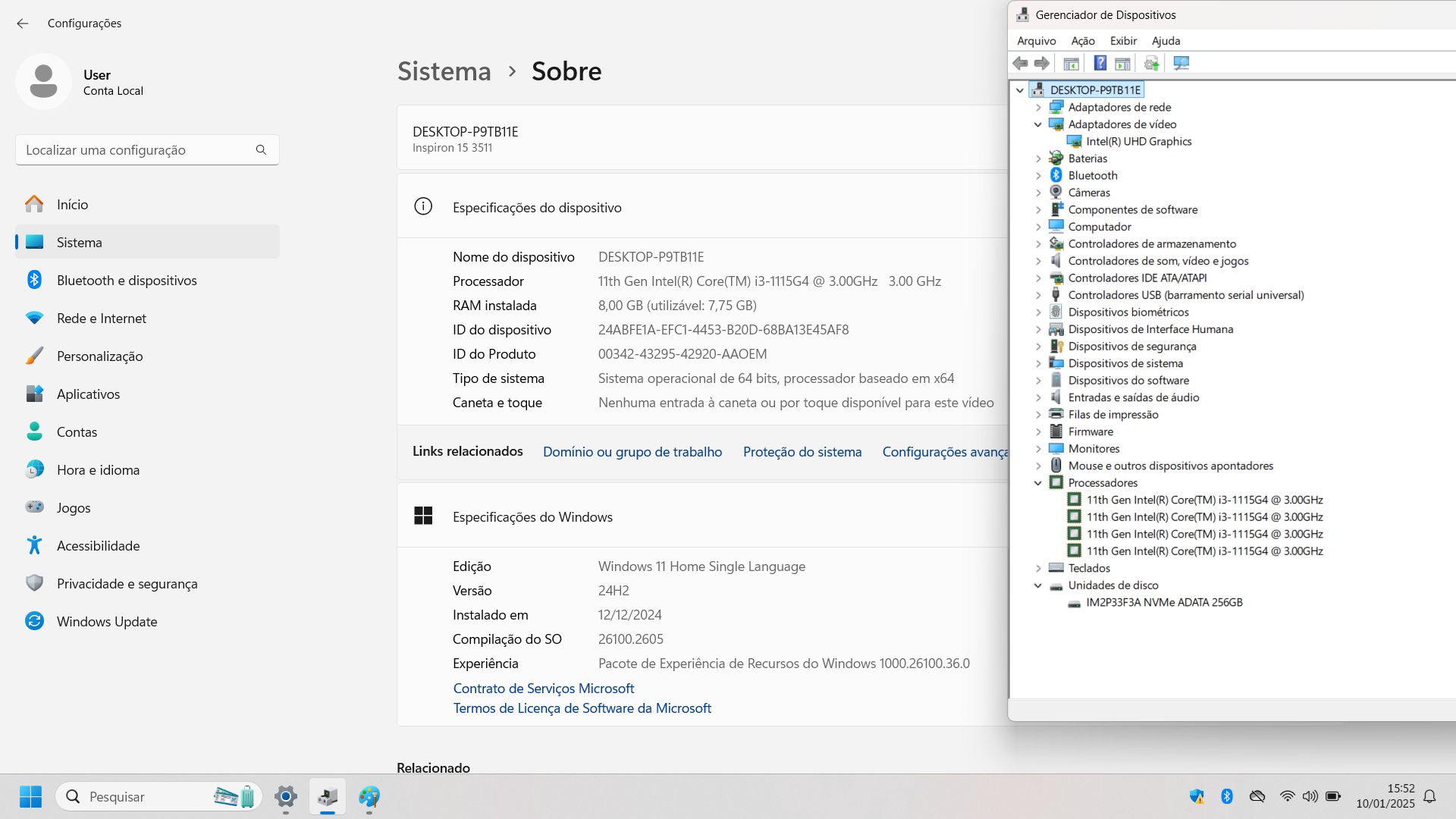The height and width of the screenshot is (819, 1456).
Task: Click the device ID value 24ABFE1A-EFC1-4453-B20D-68BA13E45AF8
Action: [x=723, y=330]
